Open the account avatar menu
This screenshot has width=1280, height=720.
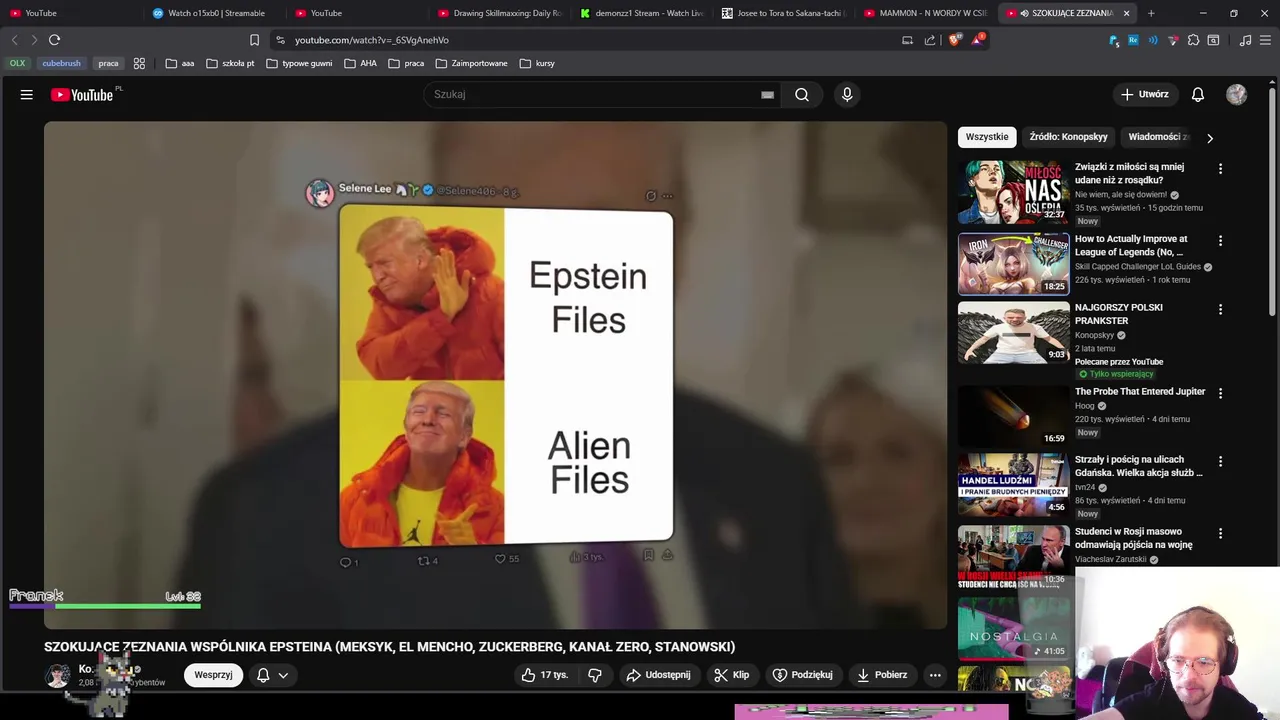click(x=1237, y=94)
